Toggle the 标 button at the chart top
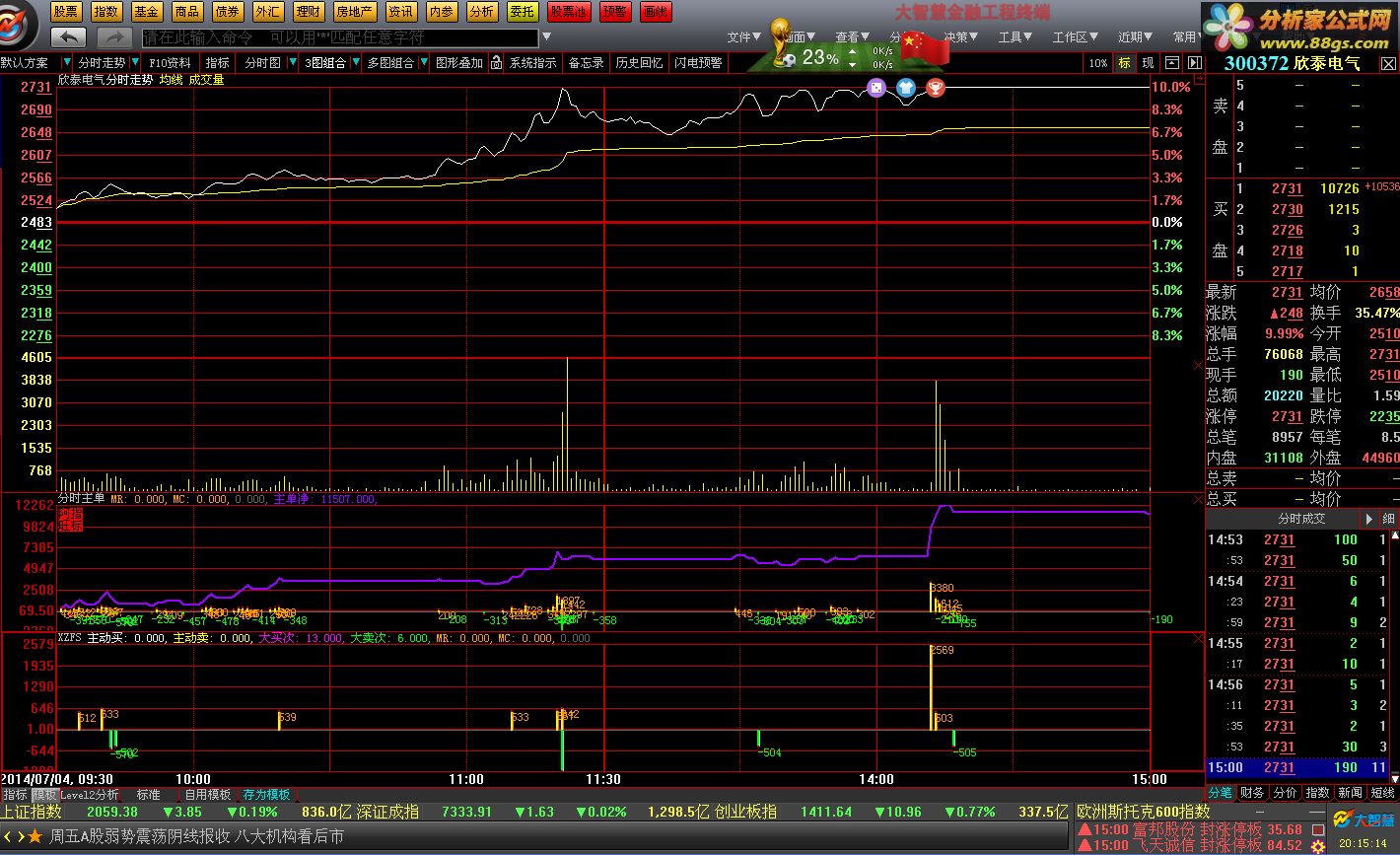1400x855 pixels. pos(1124,62)
